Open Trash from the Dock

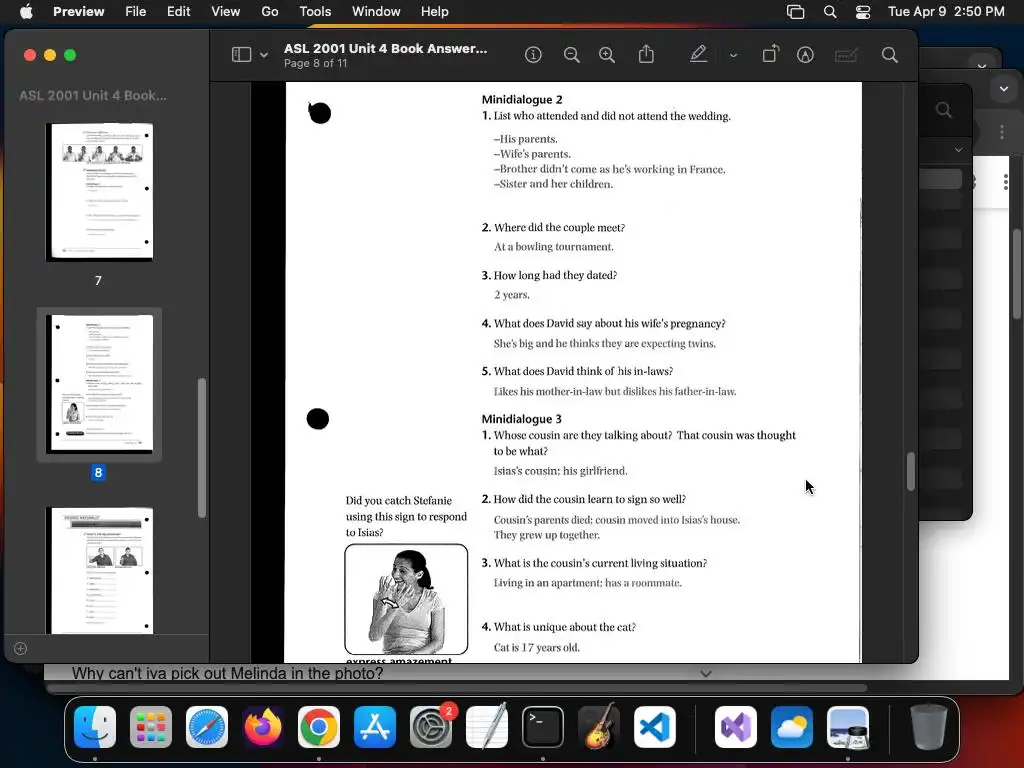click(929, 727)
